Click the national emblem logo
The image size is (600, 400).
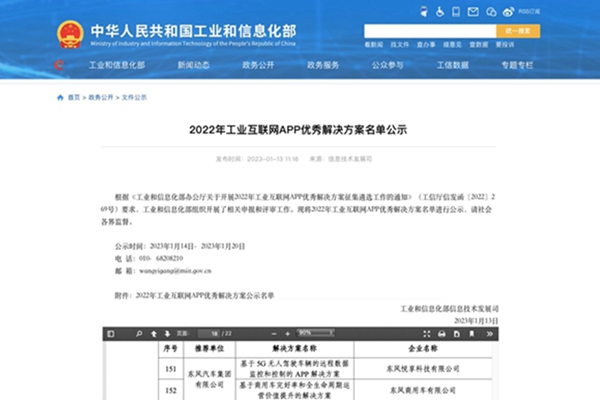[x=71, y=32]
